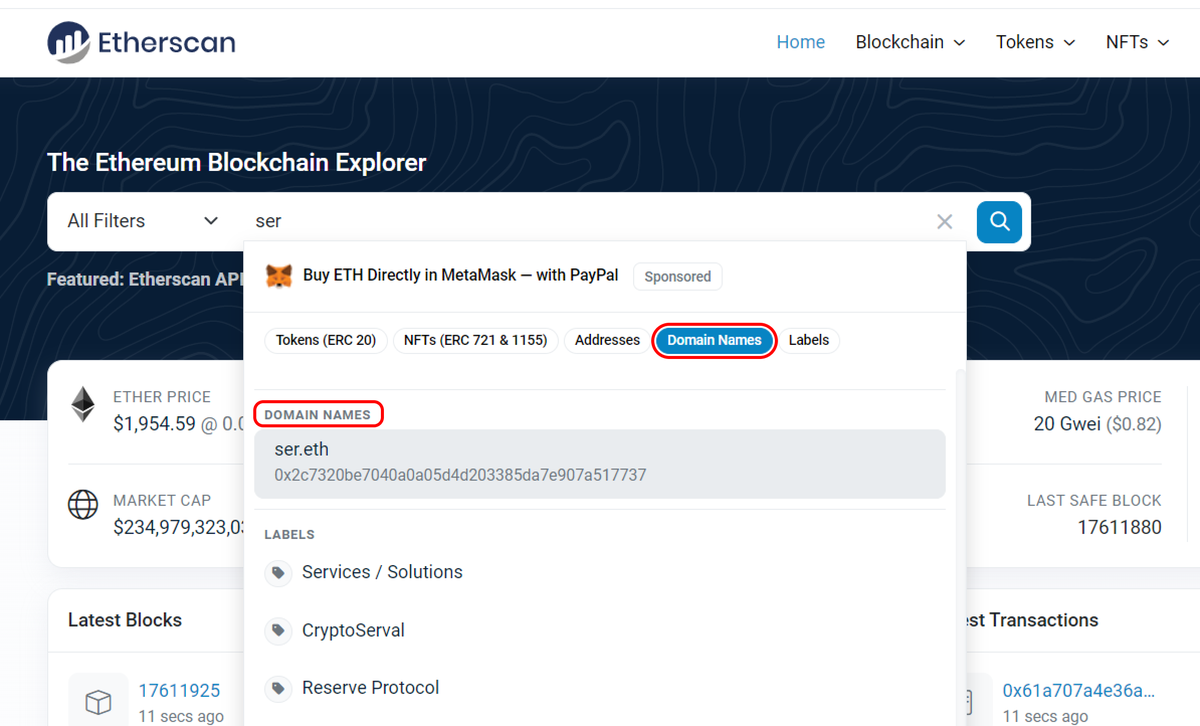Toggle the Addresses search filter
The width and height of the screenshot is (1200, 726).
(x=606, y=340)
